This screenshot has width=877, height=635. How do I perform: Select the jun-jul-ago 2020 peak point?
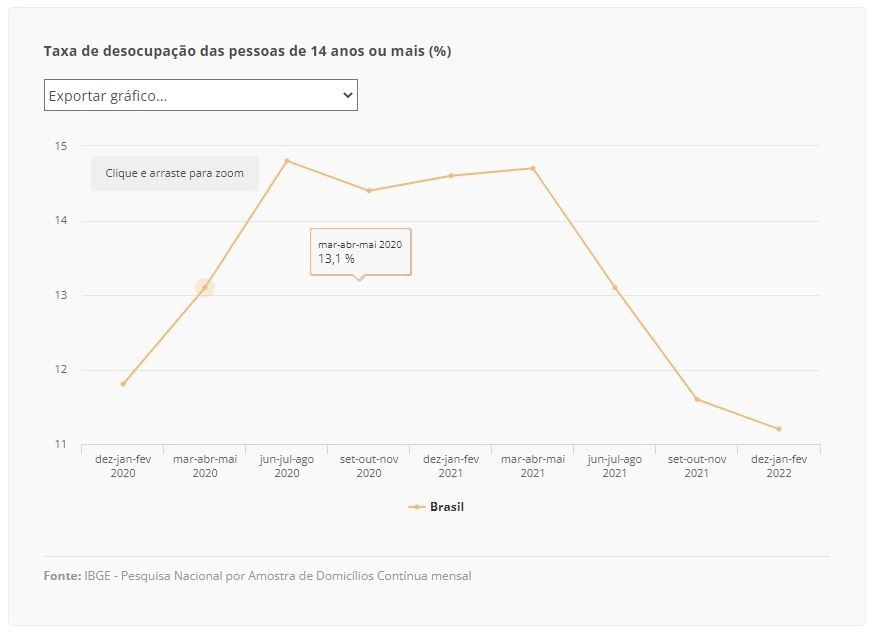tap(287, 161)
